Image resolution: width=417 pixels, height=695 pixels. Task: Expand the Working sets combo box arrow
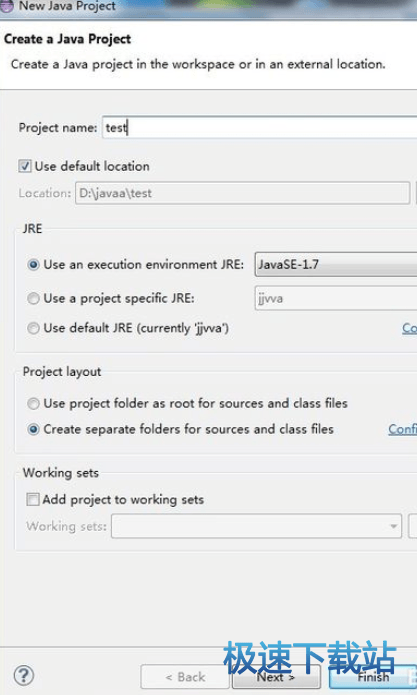[393, 526]
